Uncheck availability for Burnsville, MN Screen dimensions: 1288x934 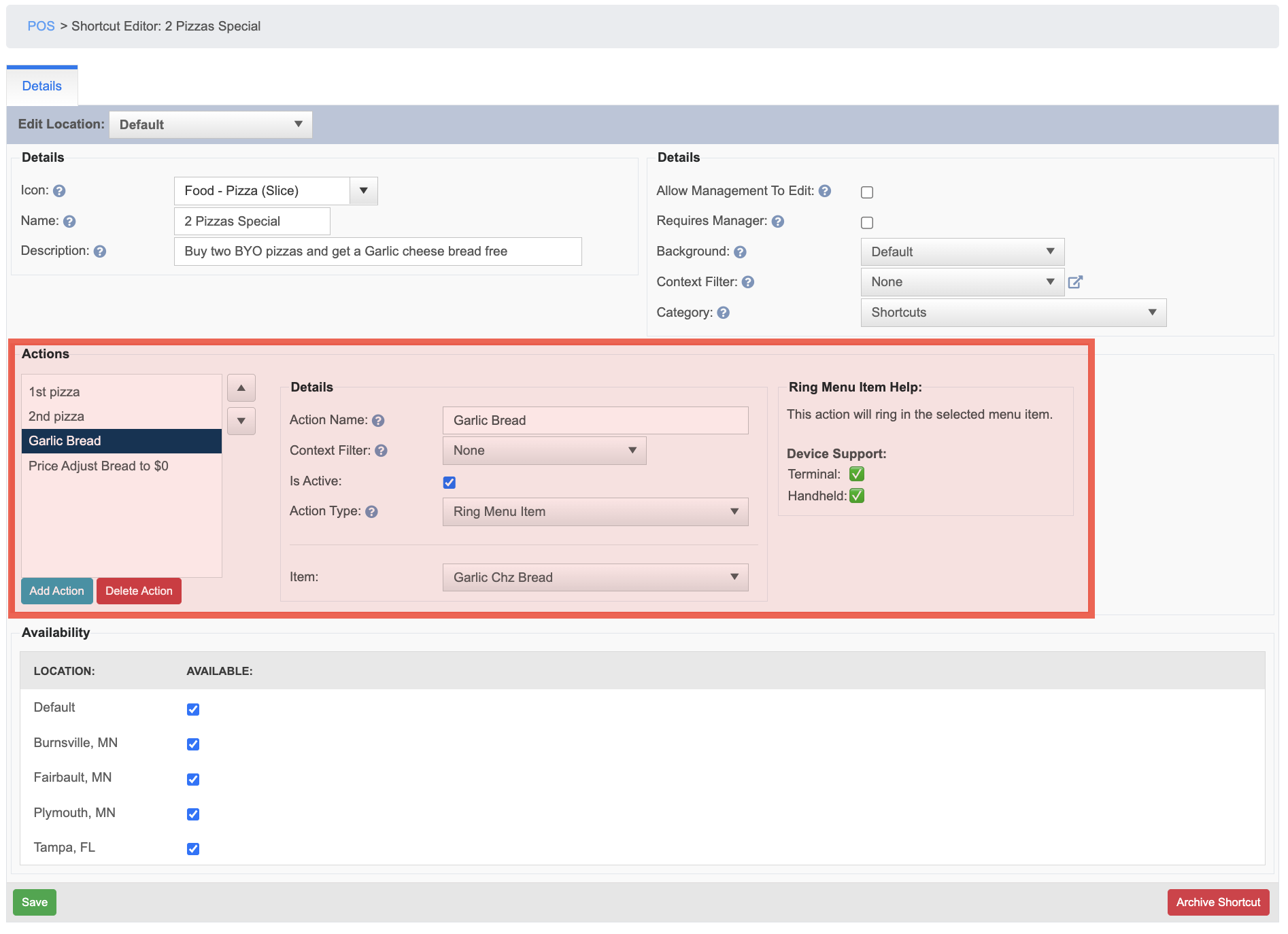[193, 744]
